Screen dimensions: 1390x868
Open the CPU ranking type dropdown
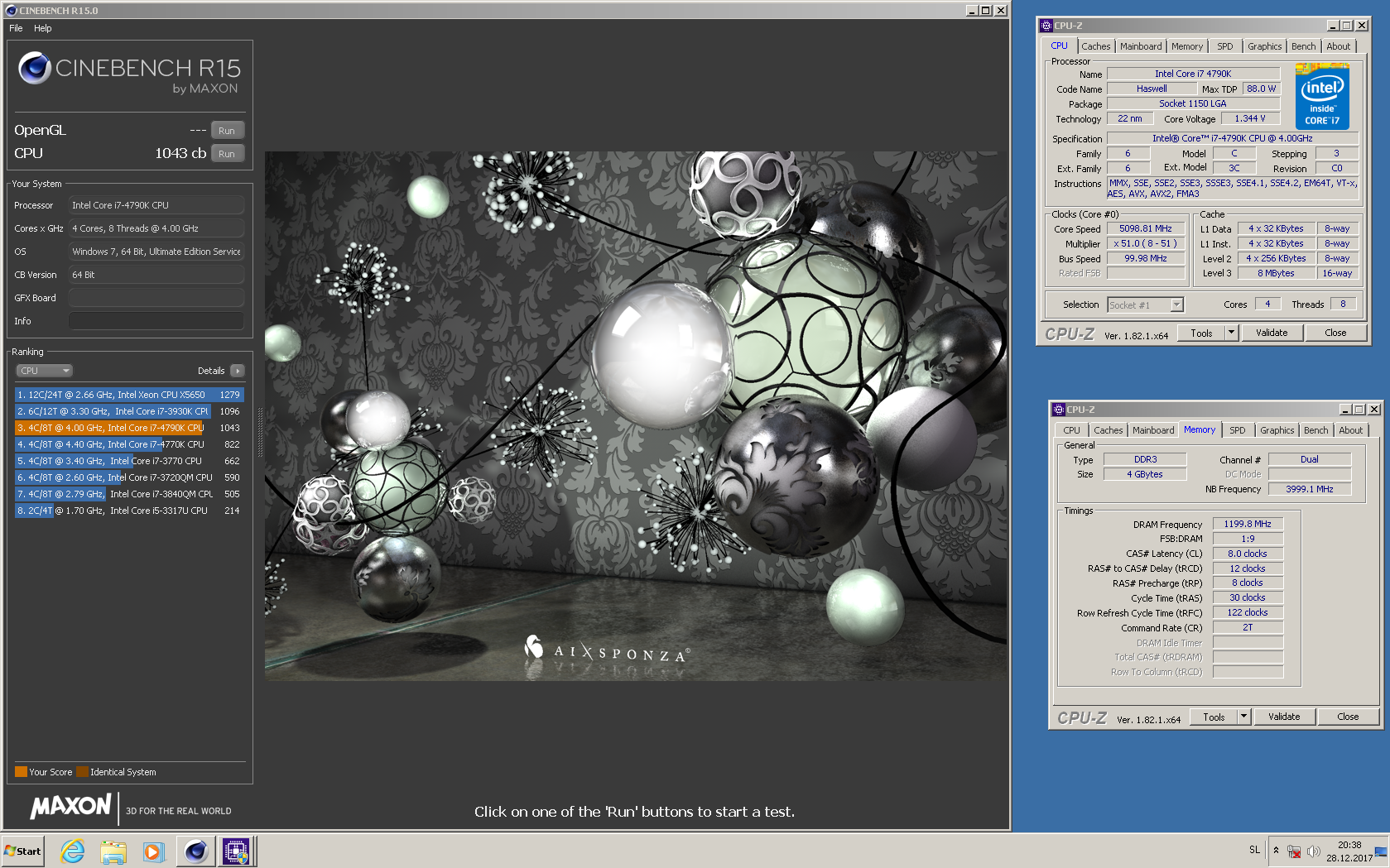click(x=45, y=371)
